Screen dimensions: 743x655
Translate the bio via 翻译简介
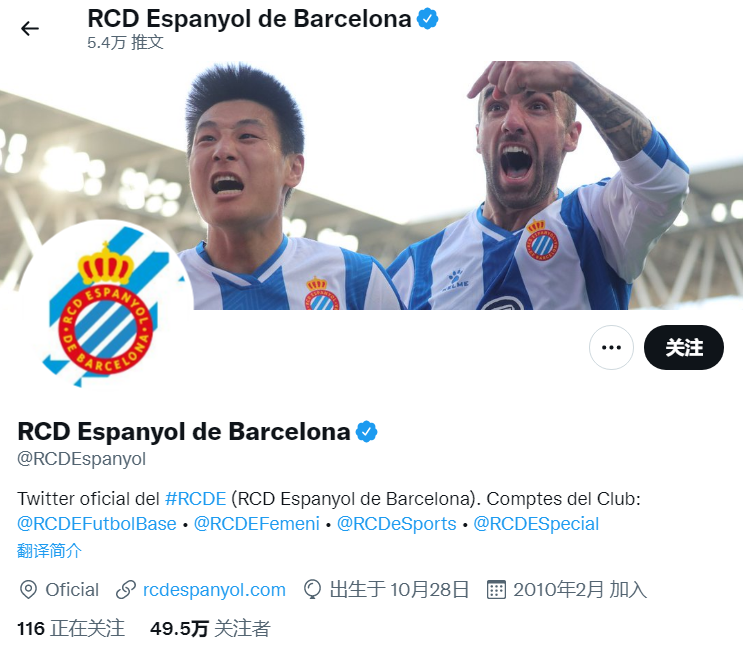(49, 551)
